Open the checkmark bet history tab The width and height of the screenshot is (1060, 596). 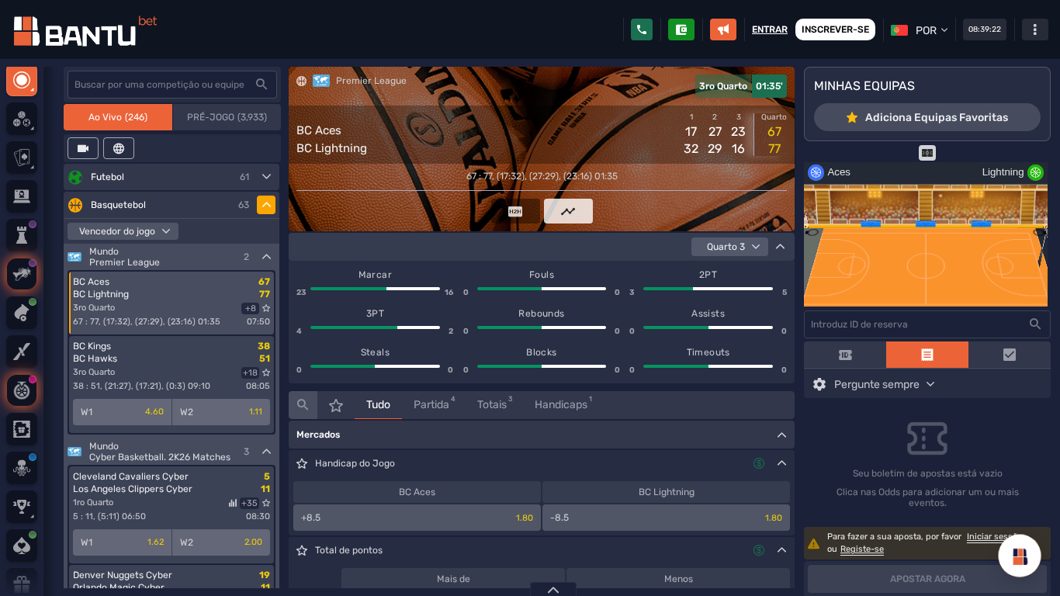[x=1009, y=355]
